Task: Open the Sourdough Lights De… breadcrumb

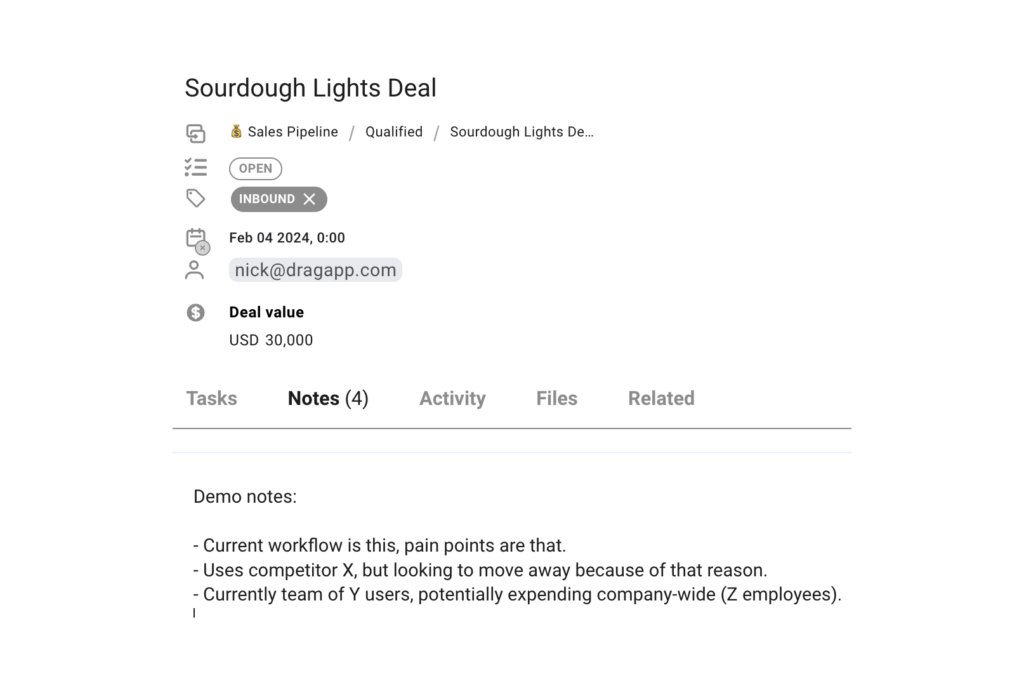Action: click(522, 132)
